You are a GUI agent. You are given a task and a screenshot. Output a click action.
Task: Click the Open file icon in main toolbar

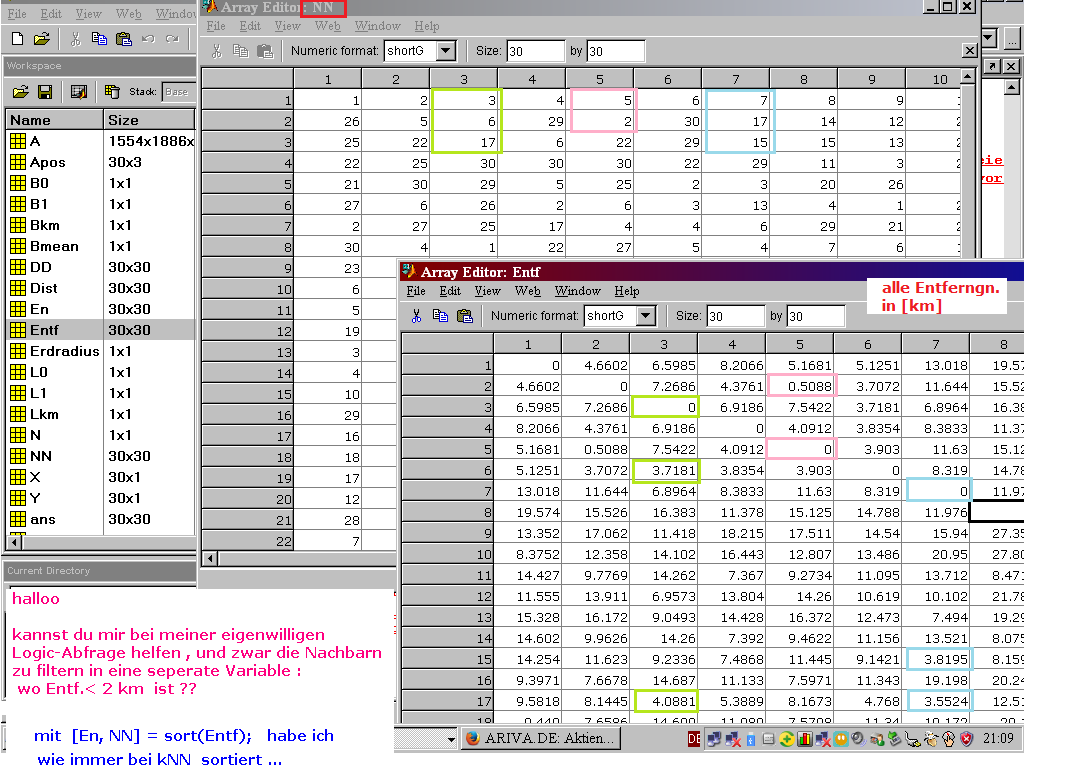coord(41,39)
